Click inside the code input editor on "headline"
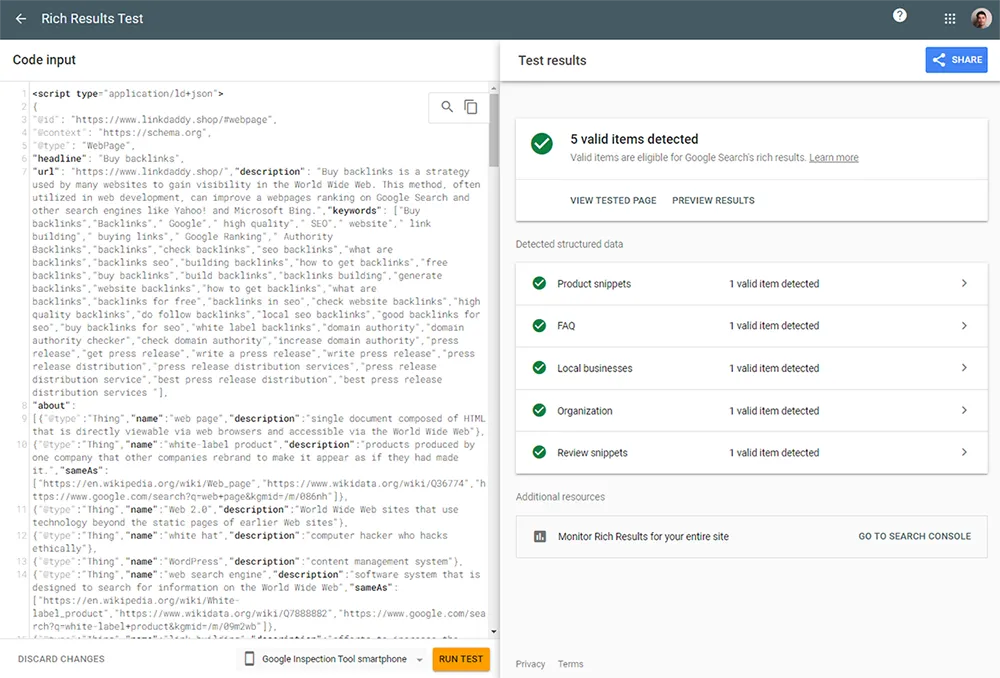The width and height of the screenshot is (1000, 678). pos(57,158)
